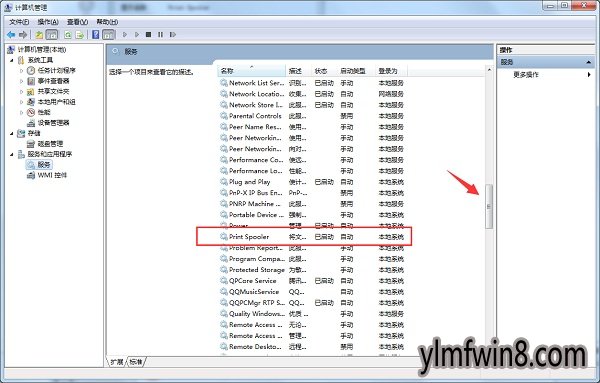Screen dimensions: 600x383
Task: Collapse the 服务和应用程序 node
Action: [x=11, y=154]
